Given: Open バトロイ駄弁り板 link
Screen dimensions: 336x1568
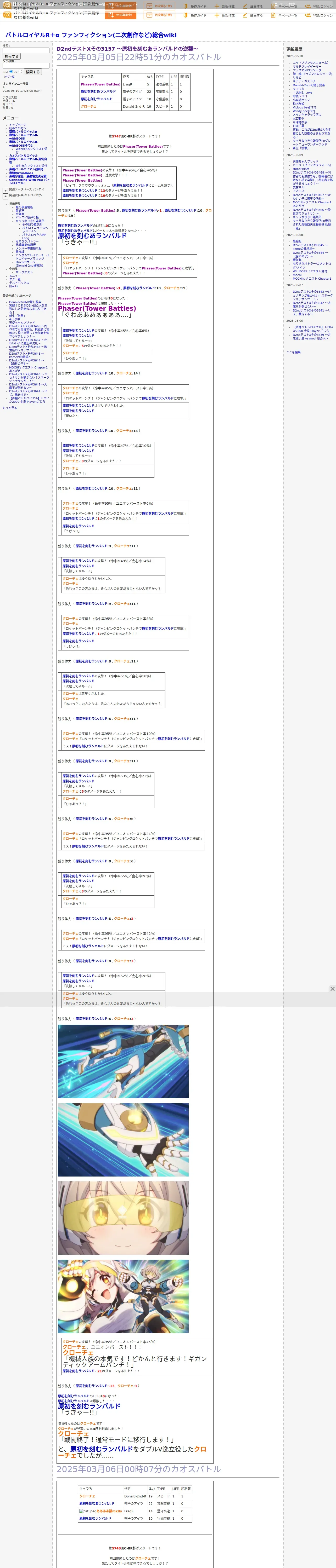Looking at the screenshot, I should [x=27, y=217].
